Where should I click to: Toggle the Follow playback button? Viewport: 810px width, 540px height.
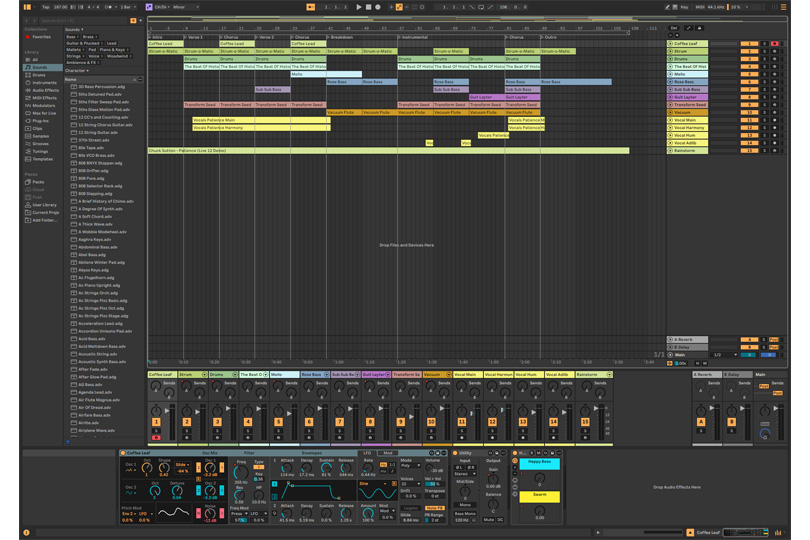coord(310,7)
